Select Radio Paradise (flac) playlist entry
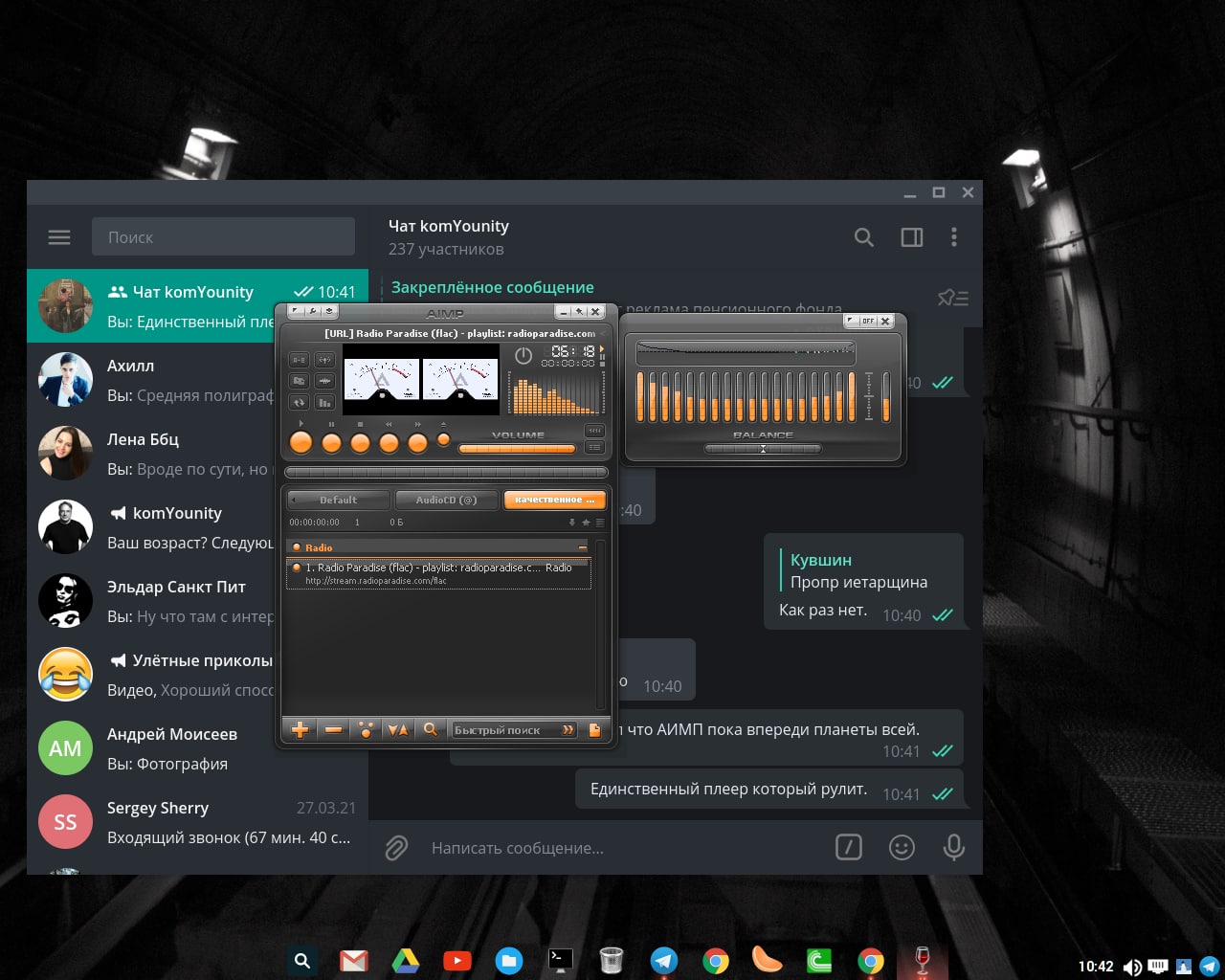Image resolution: width=1225 pixels, height=980 pixels. (x=438, y=573)
